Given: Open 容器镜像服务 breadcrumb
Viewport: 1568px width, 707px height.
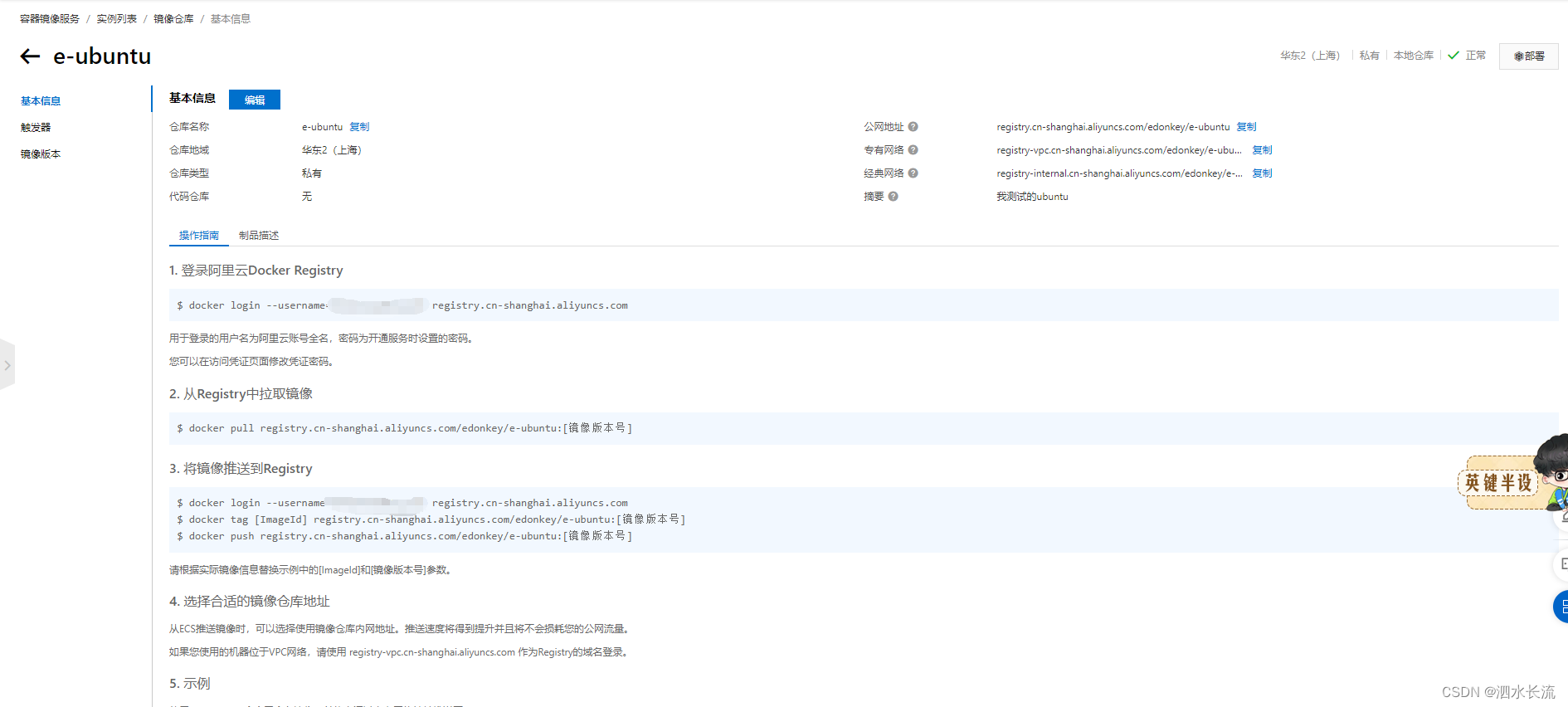Looking at the screenshot, I should [50, 18].
